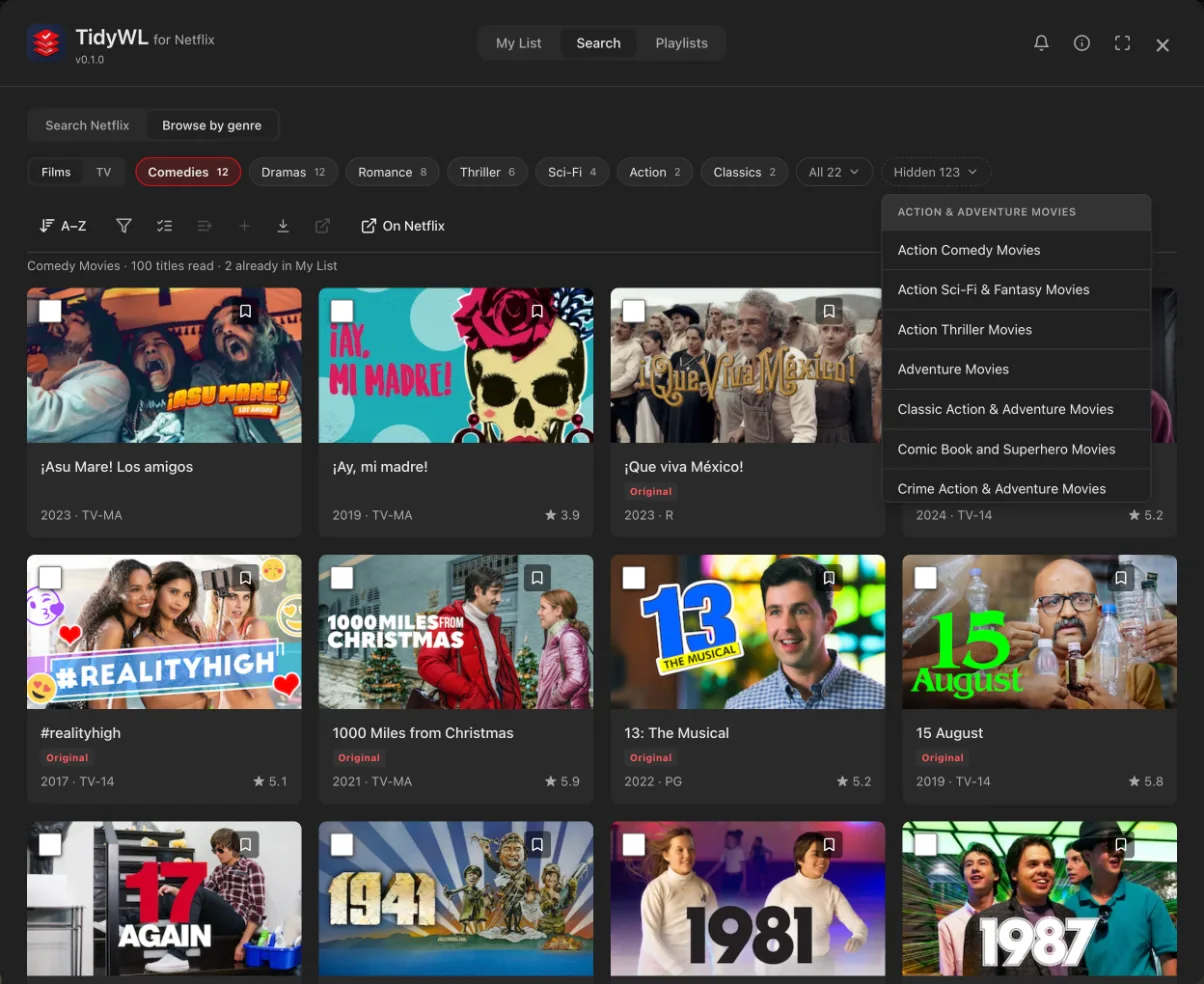Select the Action genre chip
This screenshot has width=1204, height=984.
click(x=654, y=172)
